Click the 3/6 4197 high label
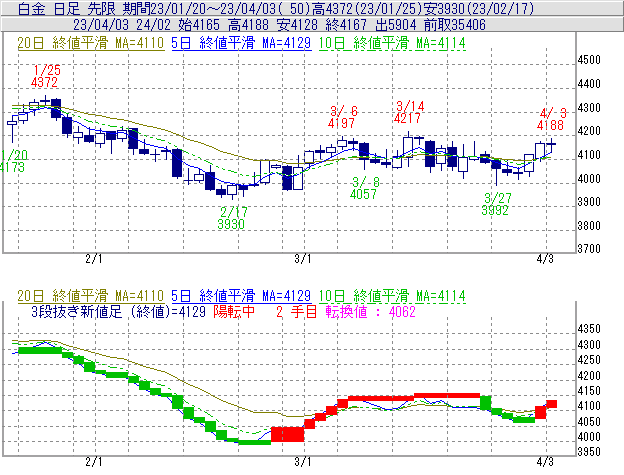Image resolution: width=624 pixels, height=475 pixels. (342, 117)
